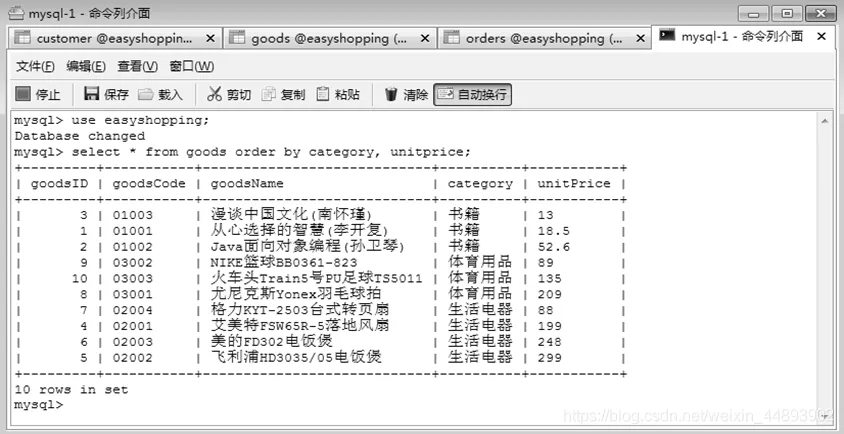The image size is (844, 434).
Task: Click goods name 艾美特FSW65R-5落地风扇
Action: click(300, 326)
